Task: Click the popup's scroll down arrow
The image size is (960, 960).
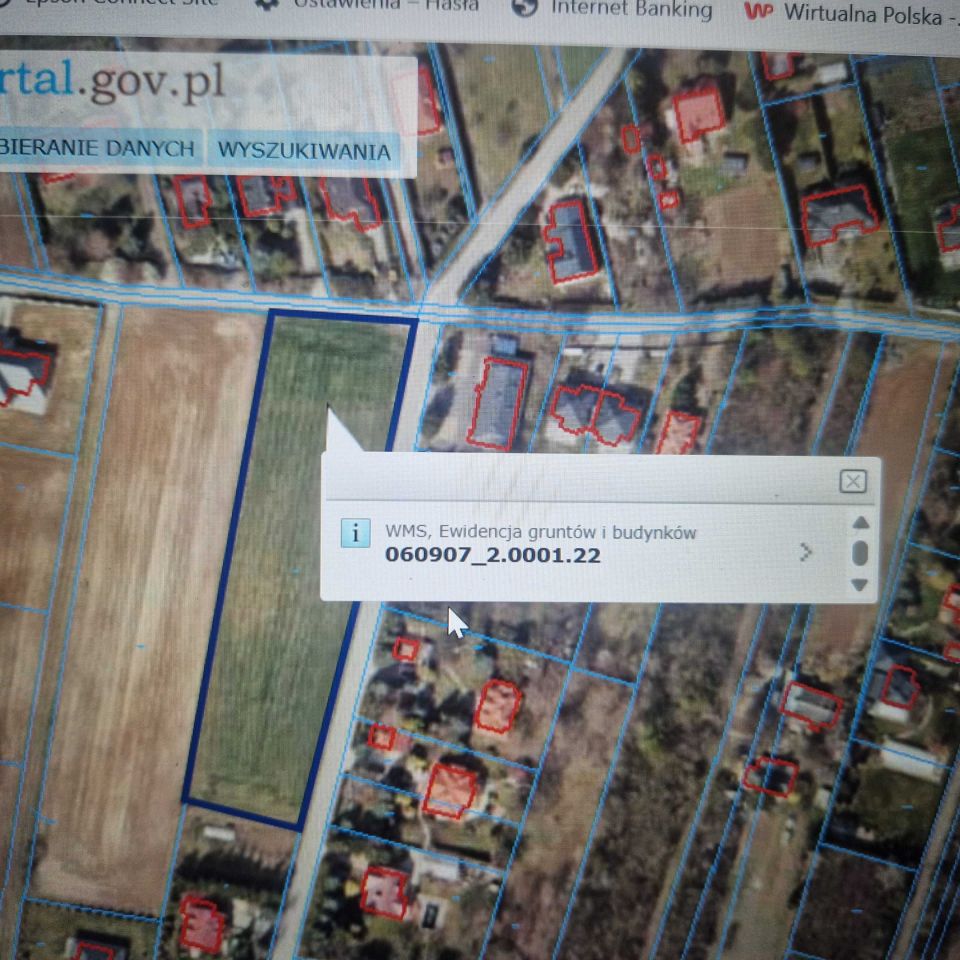Action: tap(860, 585)
